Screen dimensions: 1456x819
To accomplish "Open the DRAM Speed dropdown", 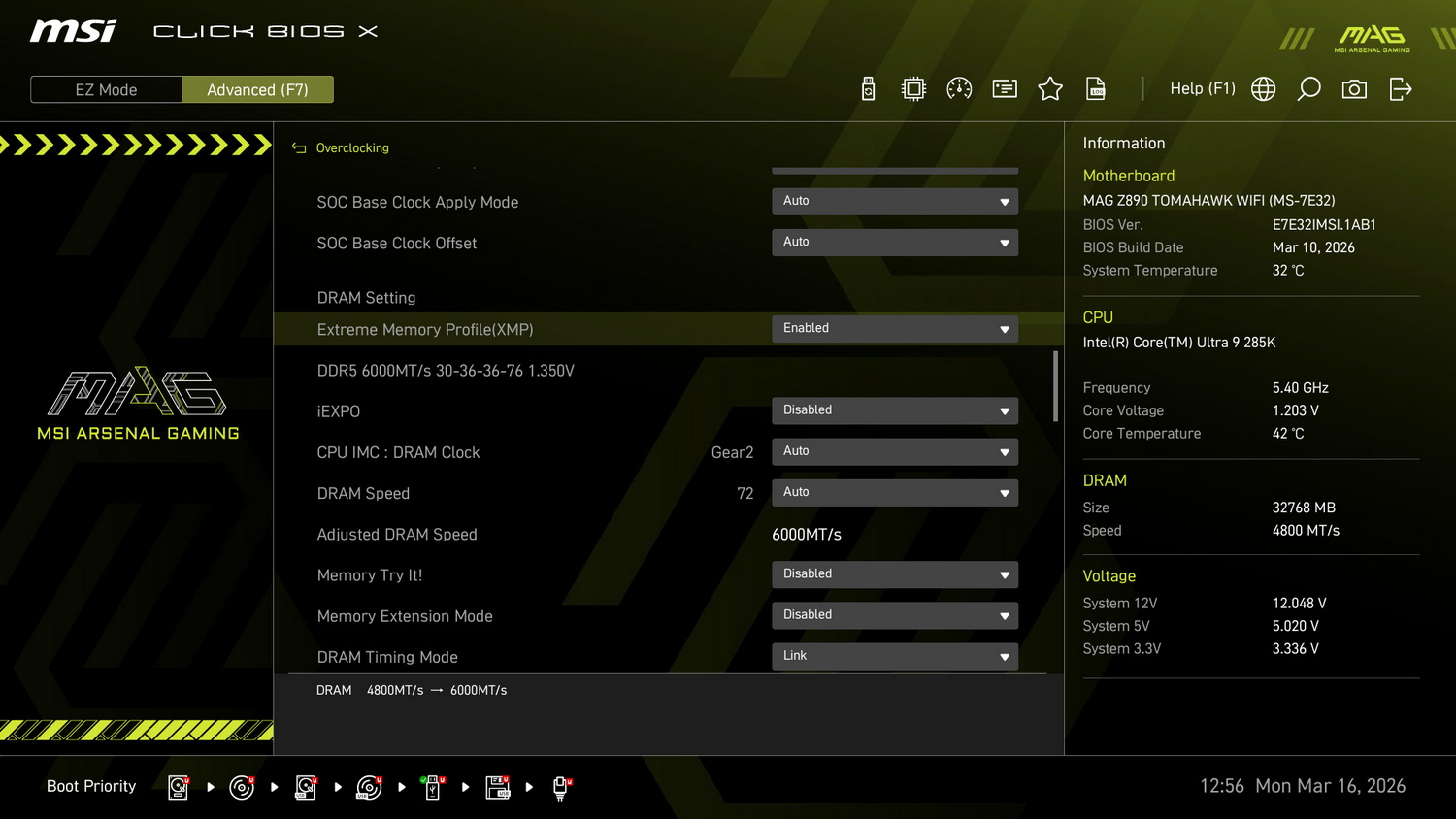I will [895, 492].
